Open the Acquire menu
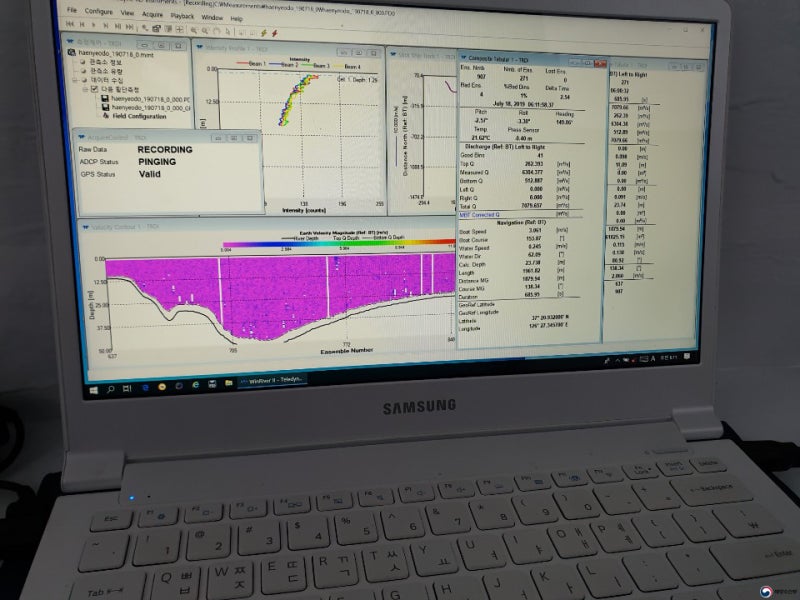This screenshot has height=600, width=800. pyautogui.click(x=152, y=14)
